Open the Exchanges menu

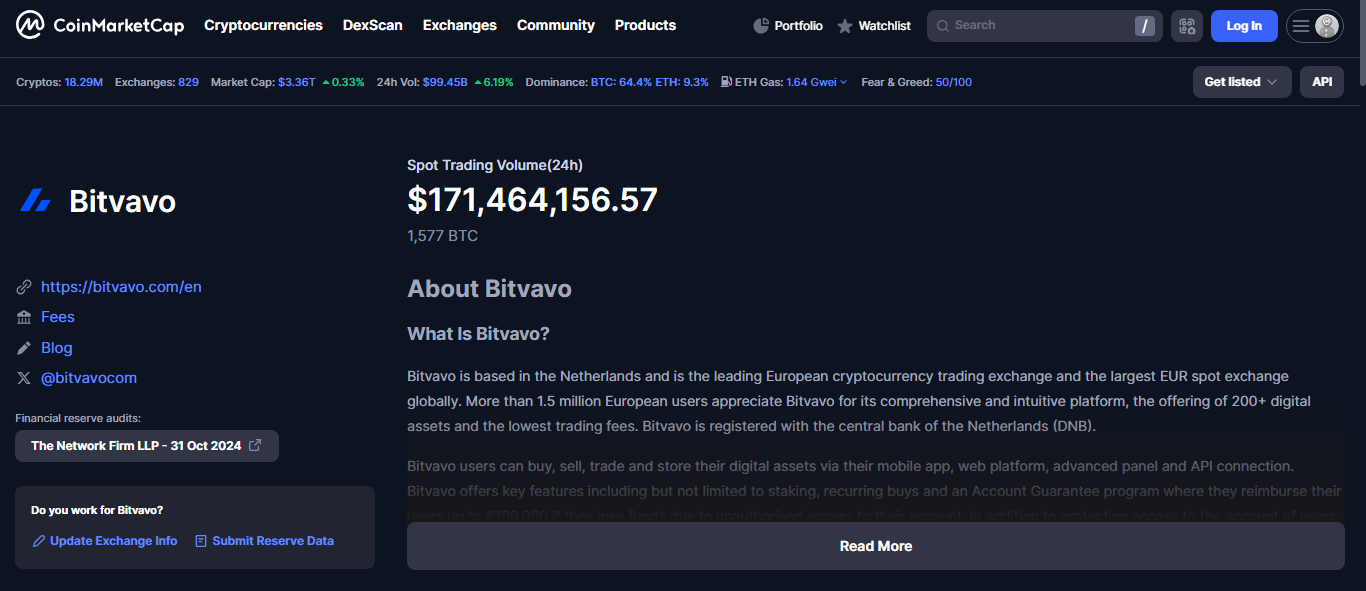(460, 25)
